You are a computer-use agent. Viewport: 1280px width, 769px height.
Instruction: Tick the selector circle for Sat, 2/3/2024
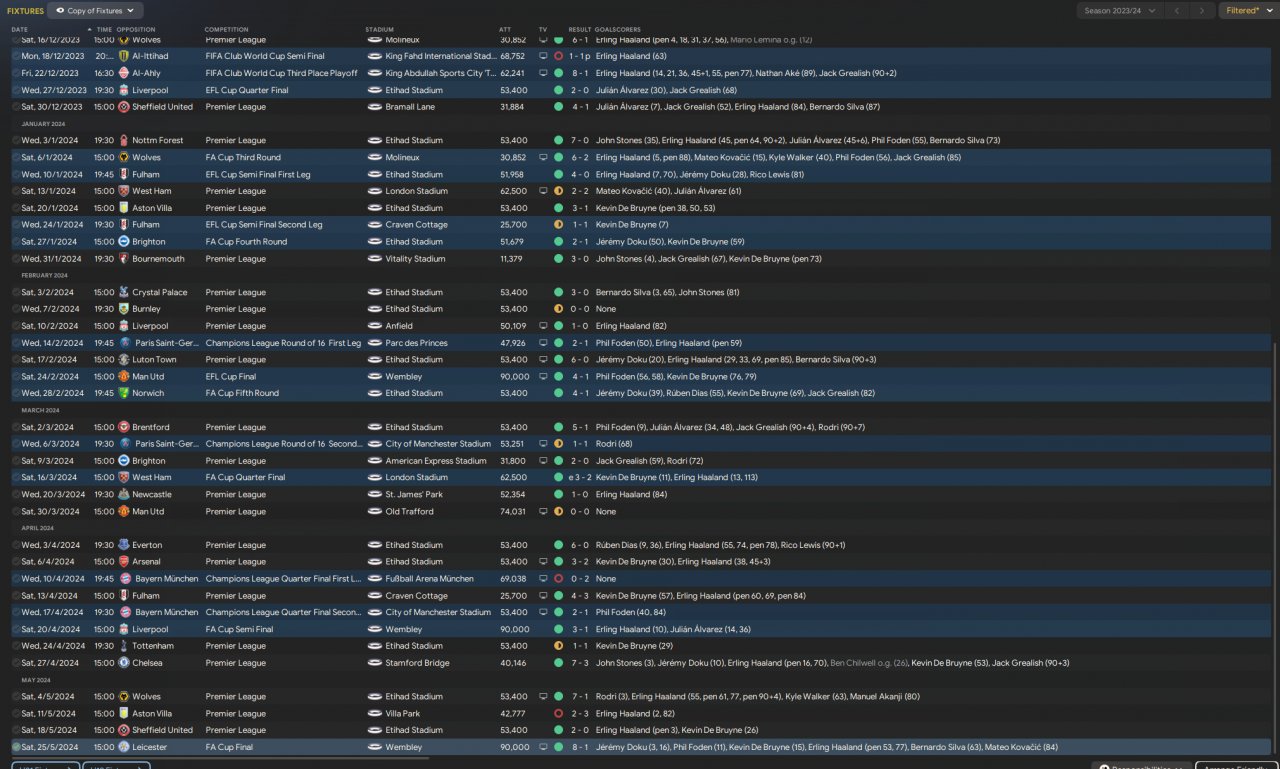[x=16, y=427]
